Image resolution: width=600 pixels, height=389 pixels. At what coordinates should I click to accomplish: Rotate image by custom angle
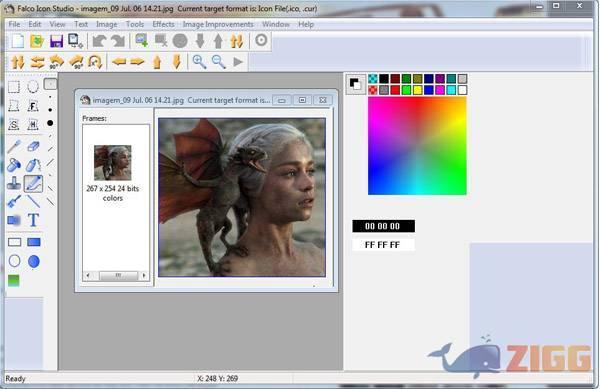(x=95, y=62)
